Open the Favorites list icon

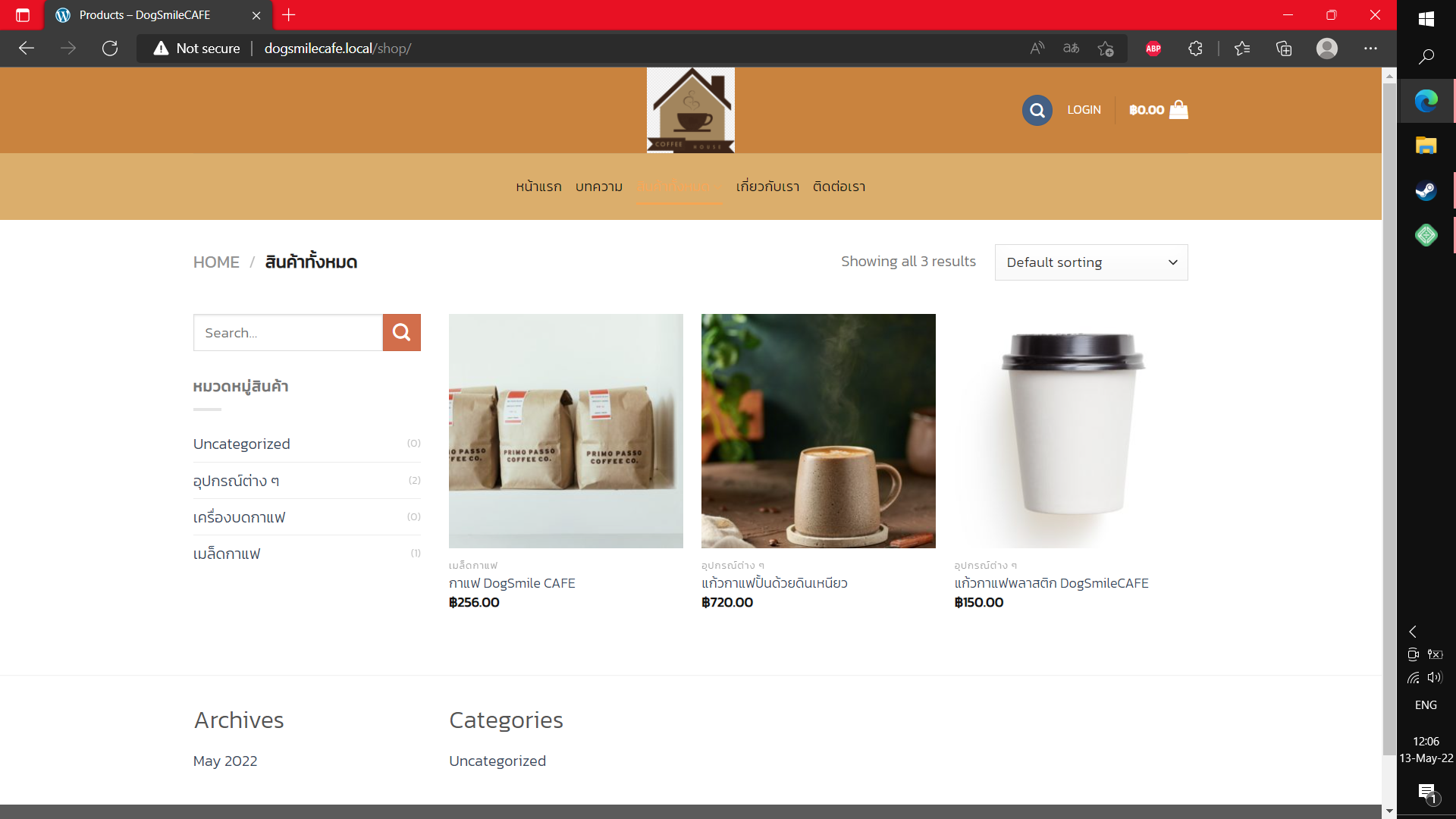1242,49
